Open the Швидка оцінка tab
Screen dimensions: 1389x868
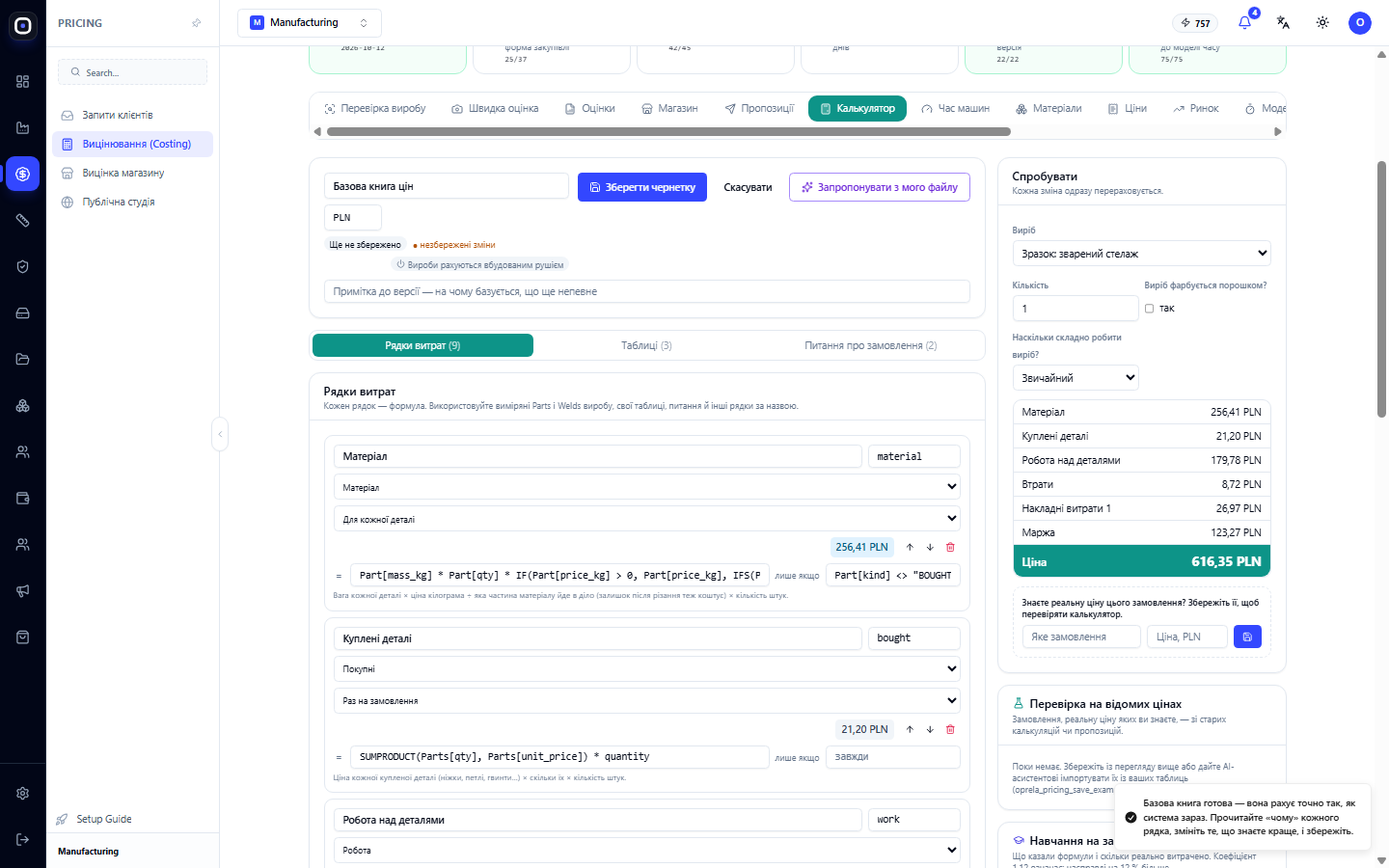pyautogui.click(x=495, y=109)
